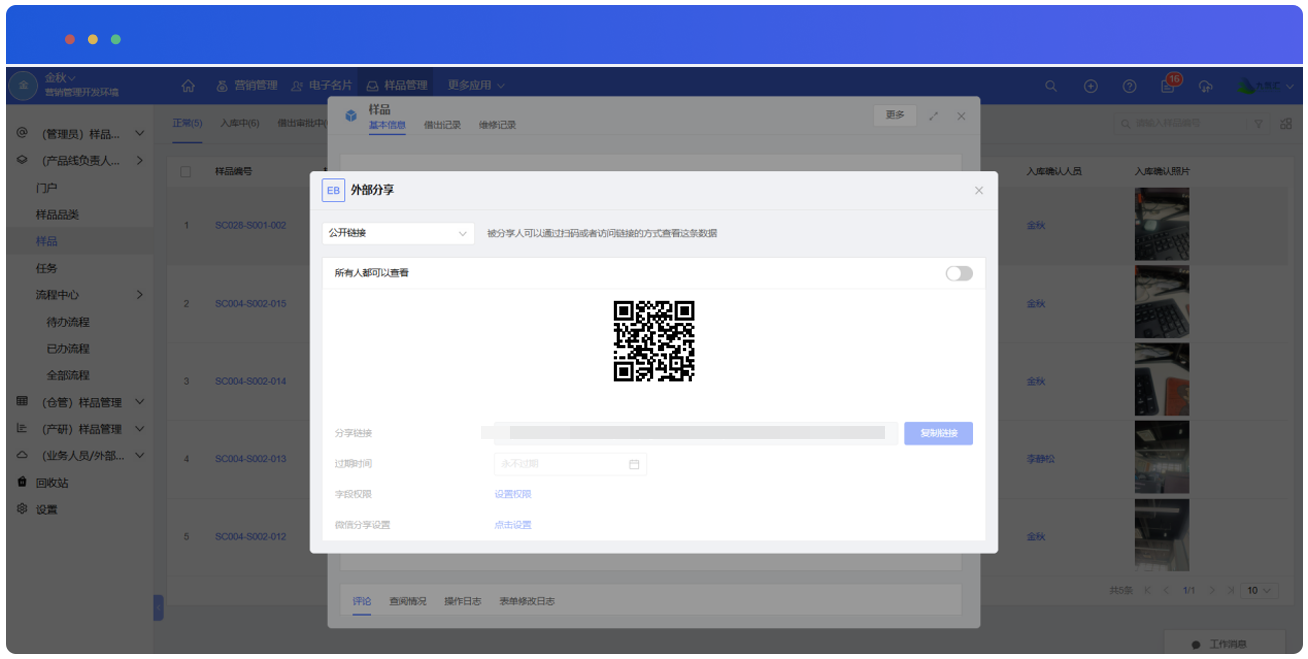Click the plus add icon in header

(1091, 86)
